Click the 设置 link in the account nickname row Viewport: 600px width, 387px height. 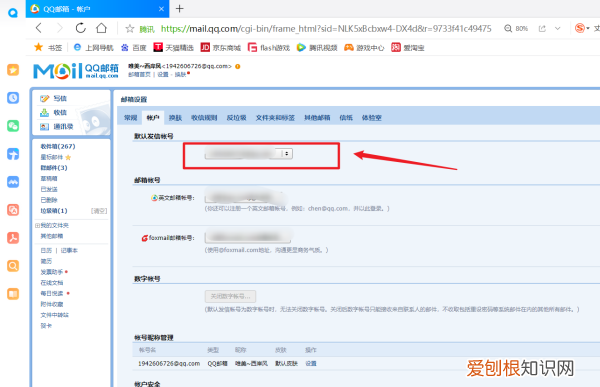(311, 363)
